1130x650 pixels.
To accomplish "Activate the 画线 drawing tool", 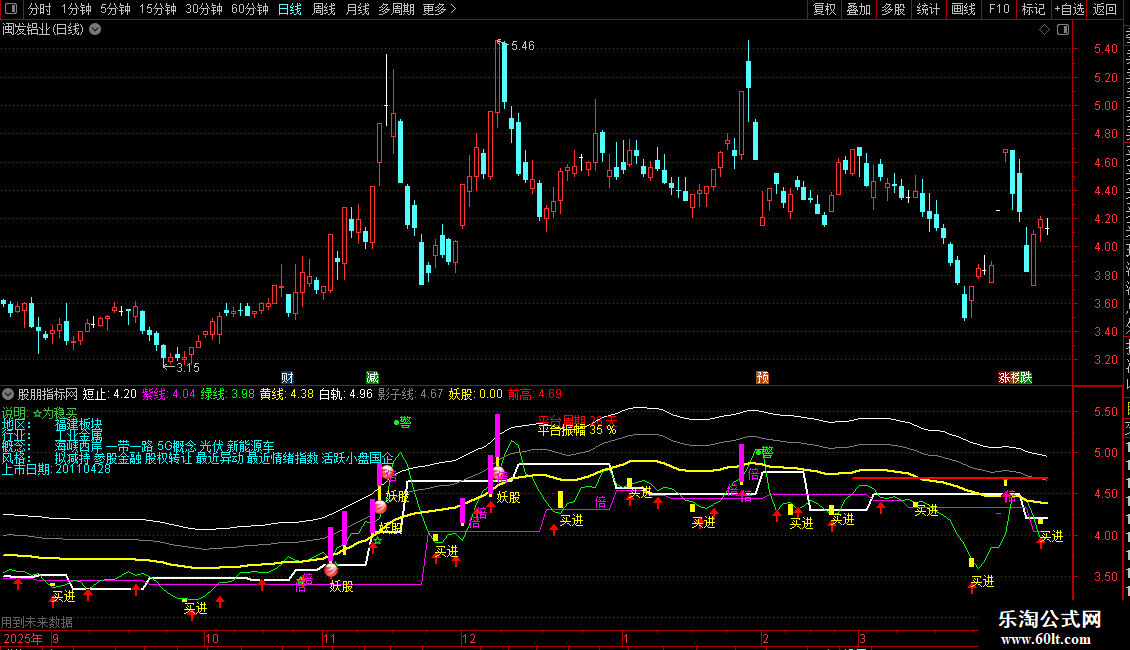I will click(x=964, y=9).
